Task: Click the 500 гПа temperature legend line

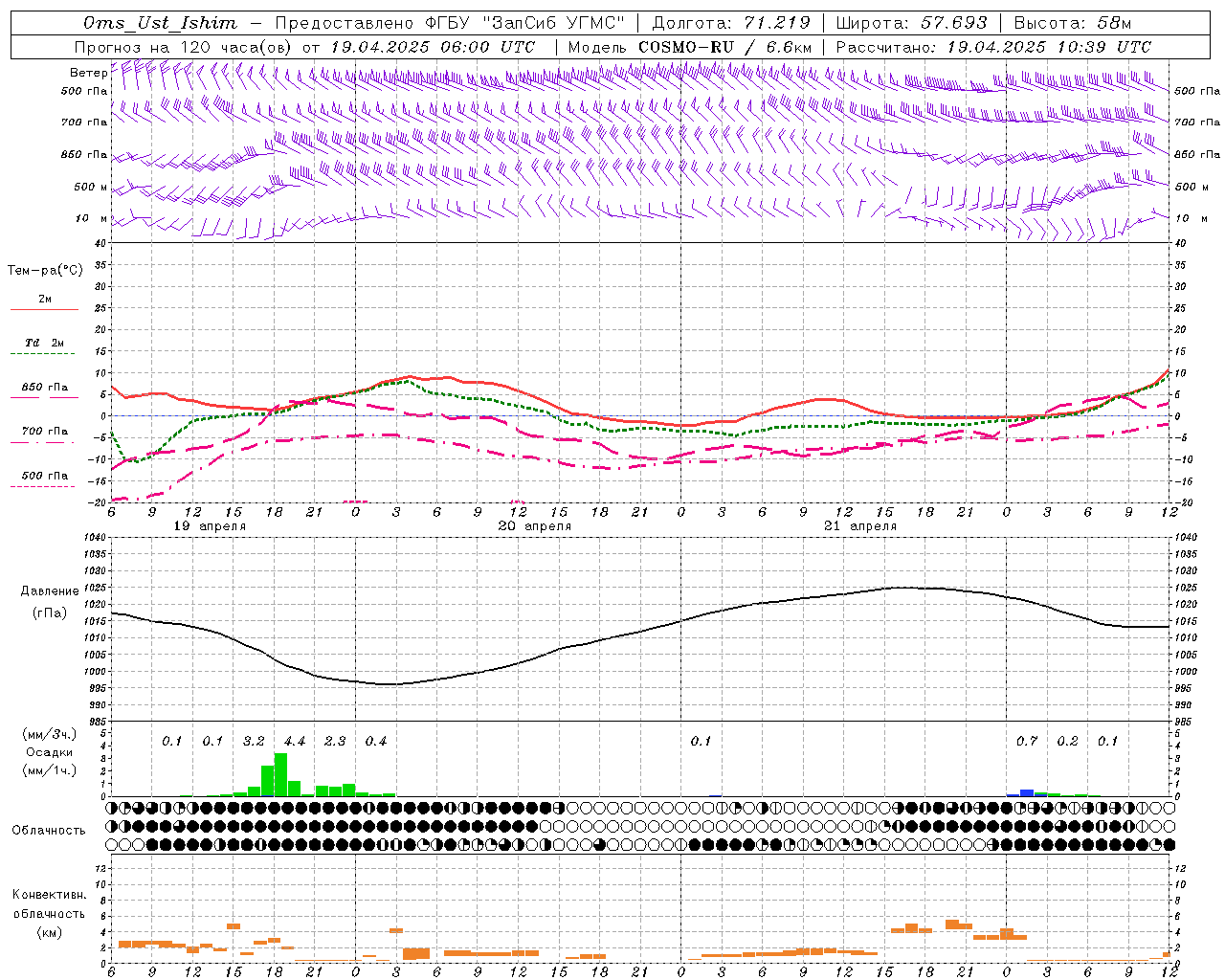Action: click(44, 487)
